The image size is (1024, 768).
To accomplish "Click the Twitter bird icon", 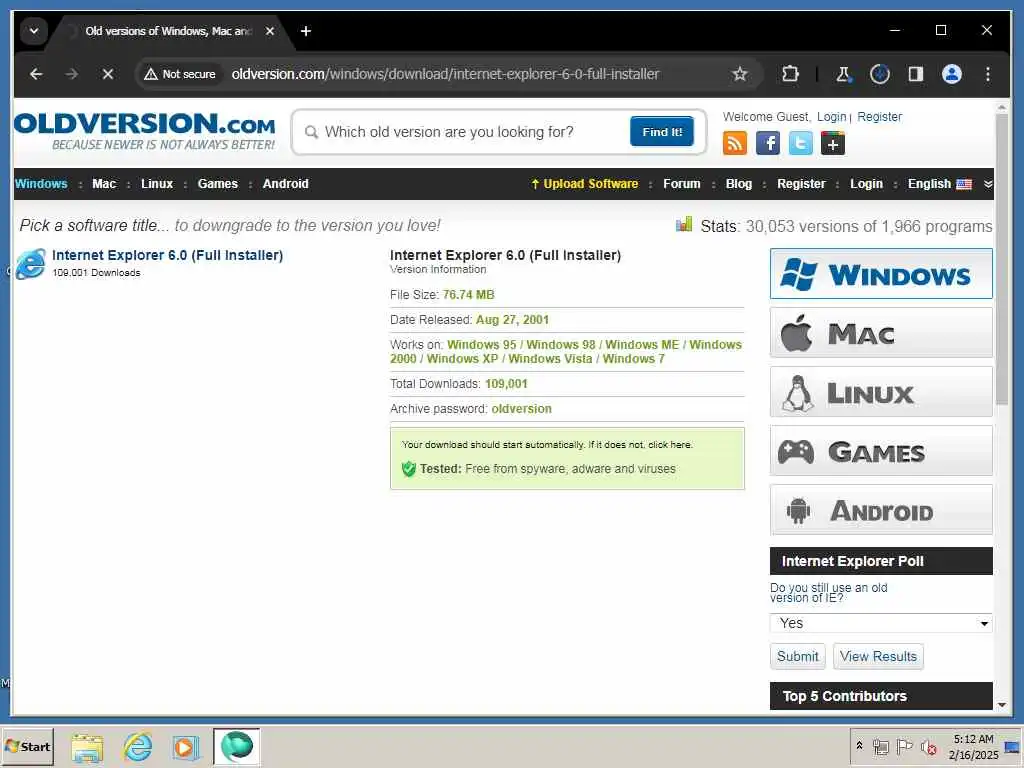I will pyautogui.click(x=800, y=143).
